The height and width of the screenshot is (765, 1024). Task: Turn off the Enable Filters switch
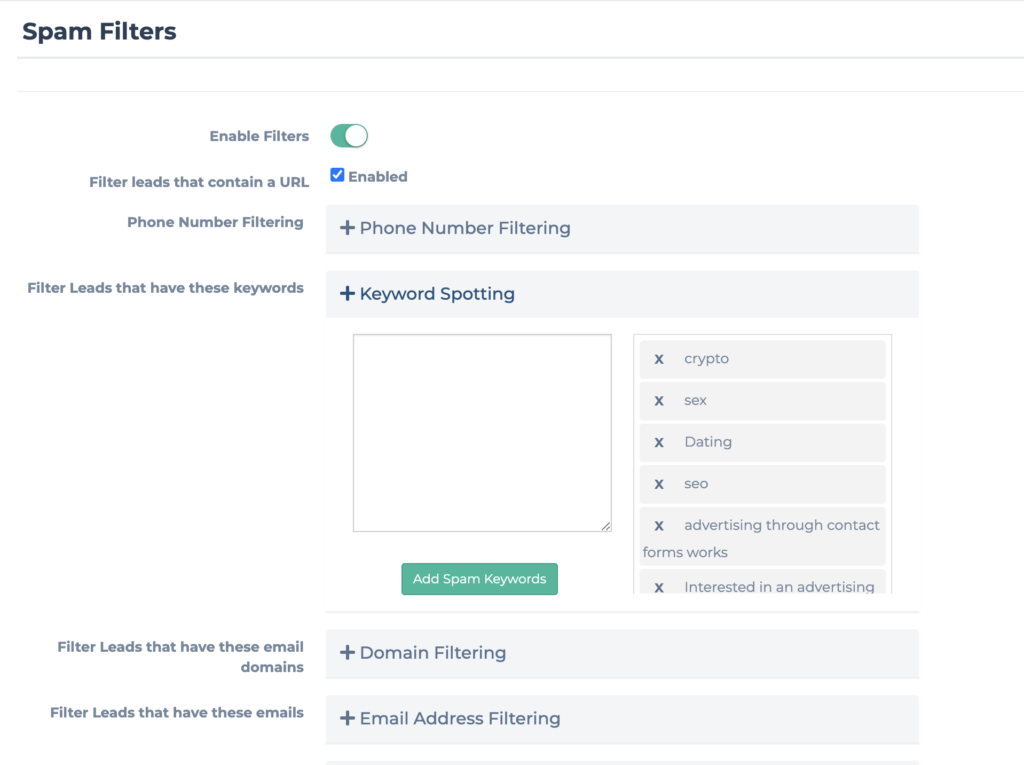(349, 136)
